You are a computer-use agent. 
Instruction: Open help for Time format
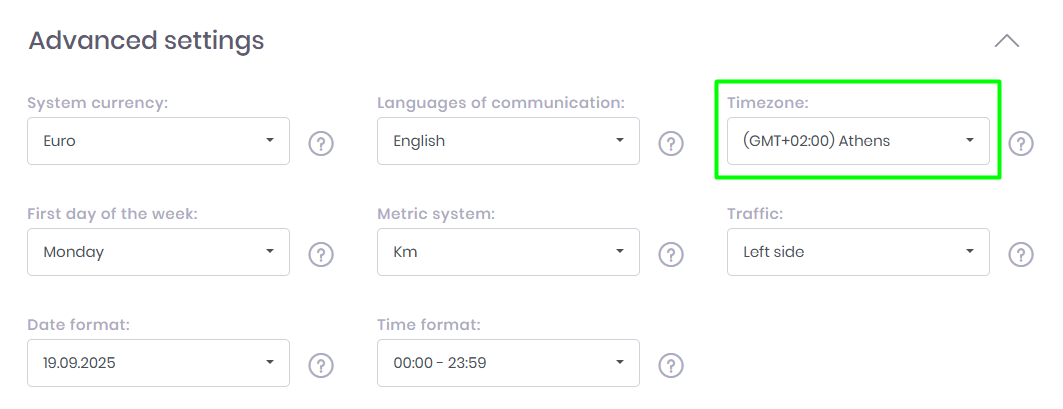670,365
